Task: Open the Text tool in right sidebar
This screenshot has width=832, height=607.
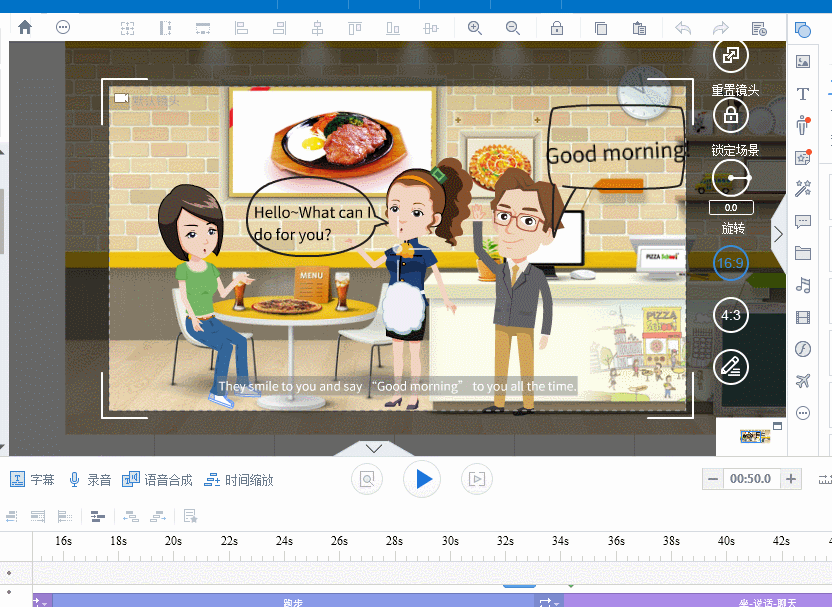Action: click(802, 93)
